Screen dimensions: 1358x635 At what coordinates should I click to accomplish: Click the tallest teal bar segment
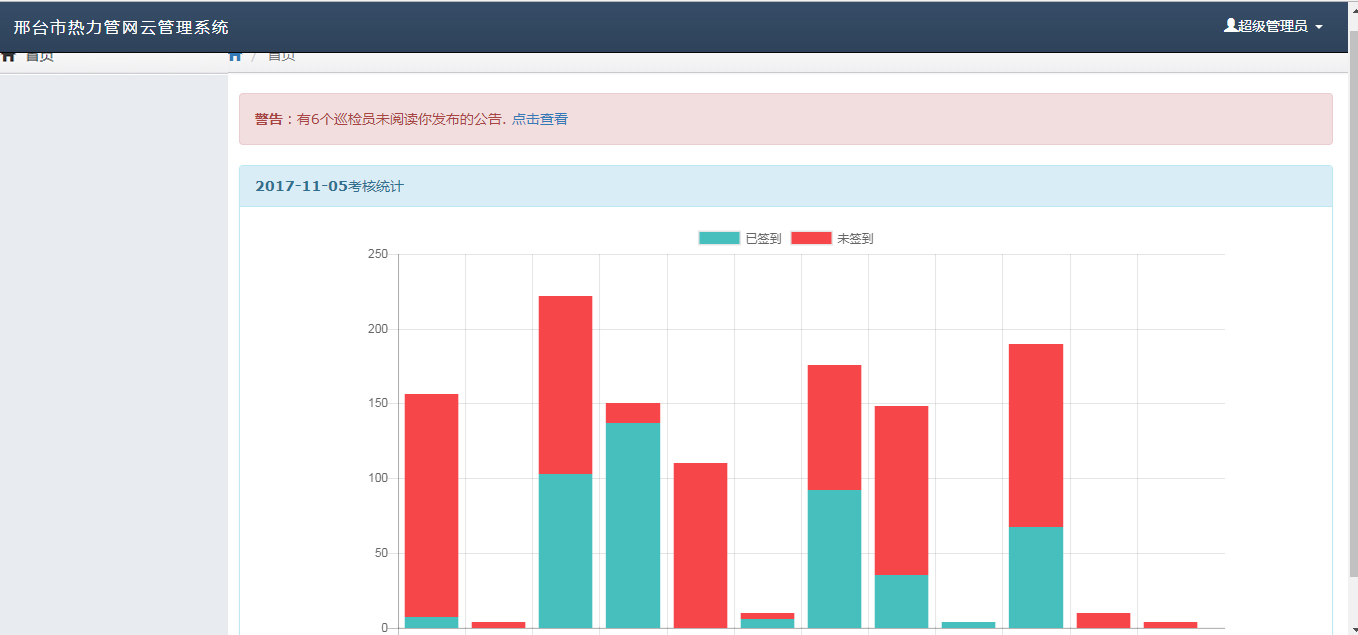click(x=632, y=525)
